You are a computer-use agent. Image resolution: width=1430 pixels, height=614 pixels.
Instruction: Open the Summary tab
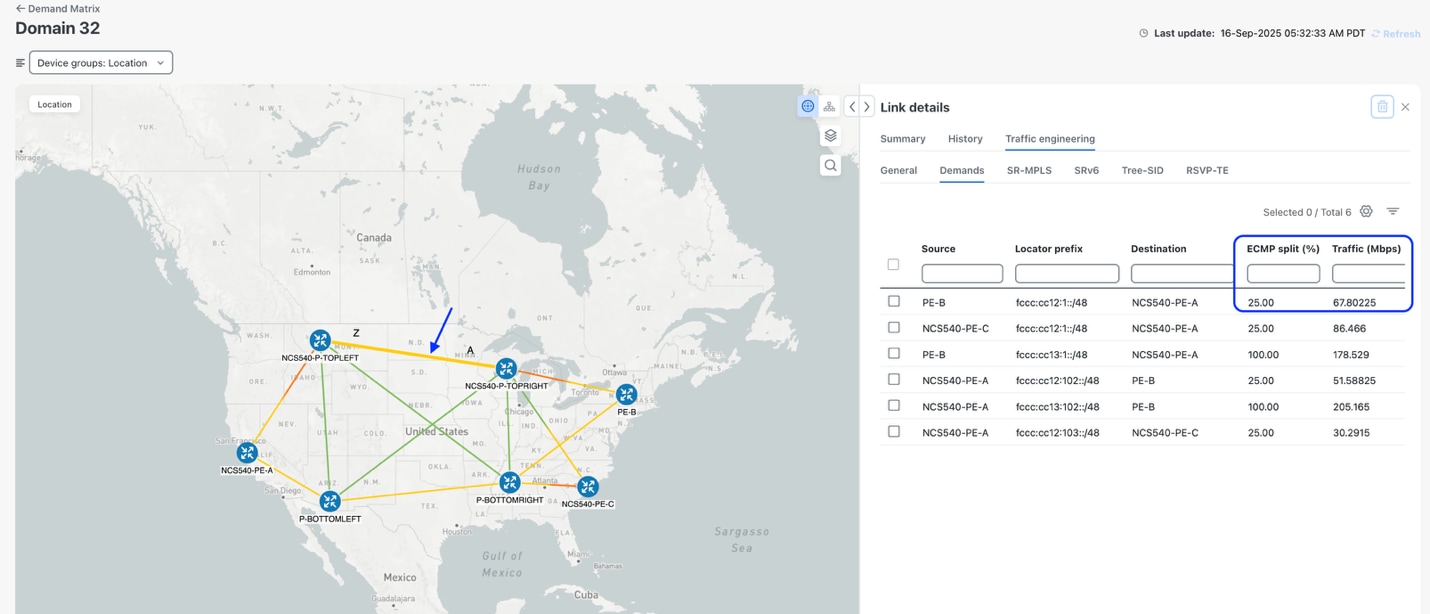[902, 139]
